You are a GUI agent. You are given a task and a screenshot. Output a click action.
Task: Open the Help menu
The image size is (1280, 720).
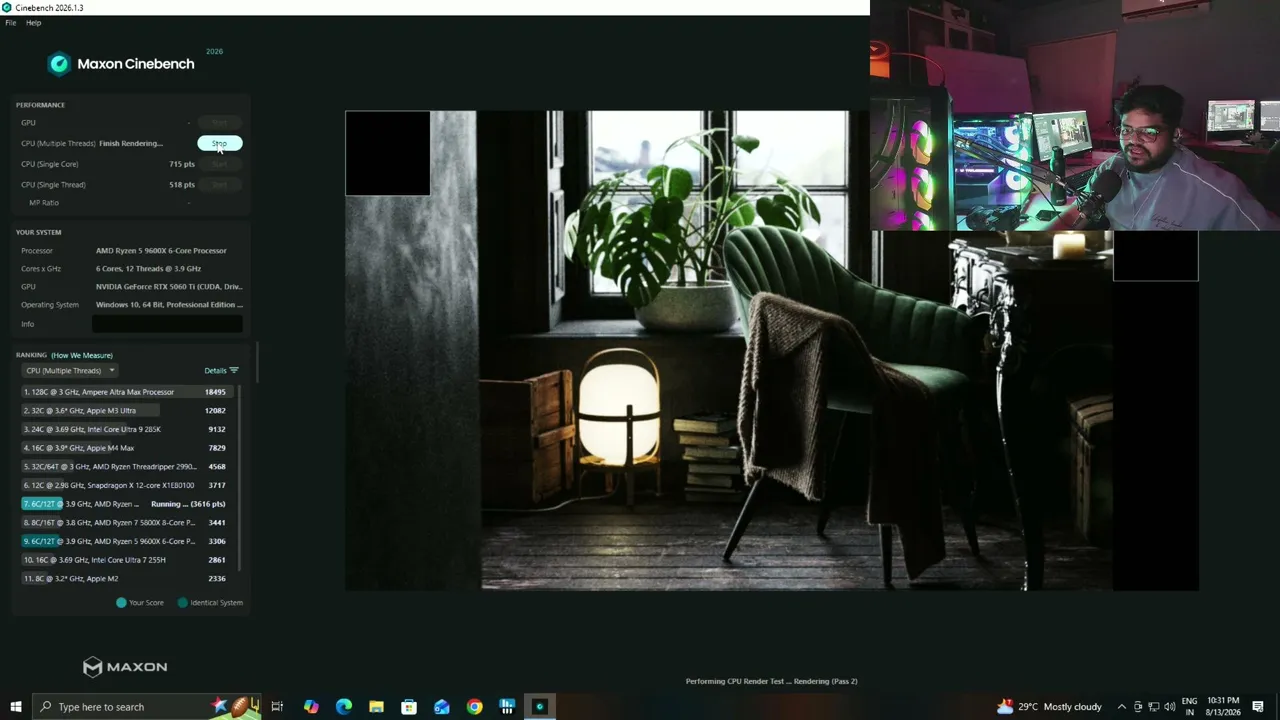33,22
